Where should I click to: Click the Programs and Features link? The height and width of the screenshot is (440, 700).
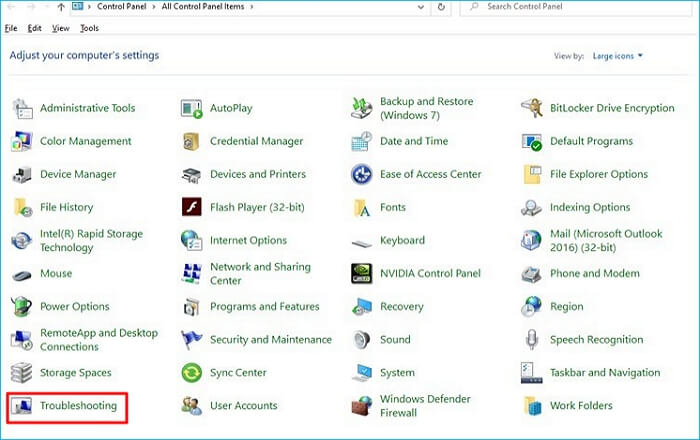click(264, 307)
